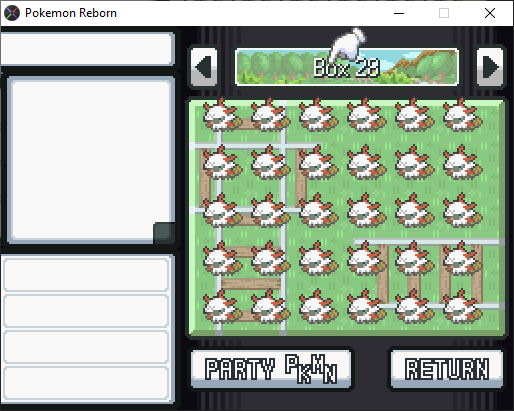The width and height of the screenshot is (514, 411).
Task: Go to the next box with right arrow
Action: click(490, 67)
